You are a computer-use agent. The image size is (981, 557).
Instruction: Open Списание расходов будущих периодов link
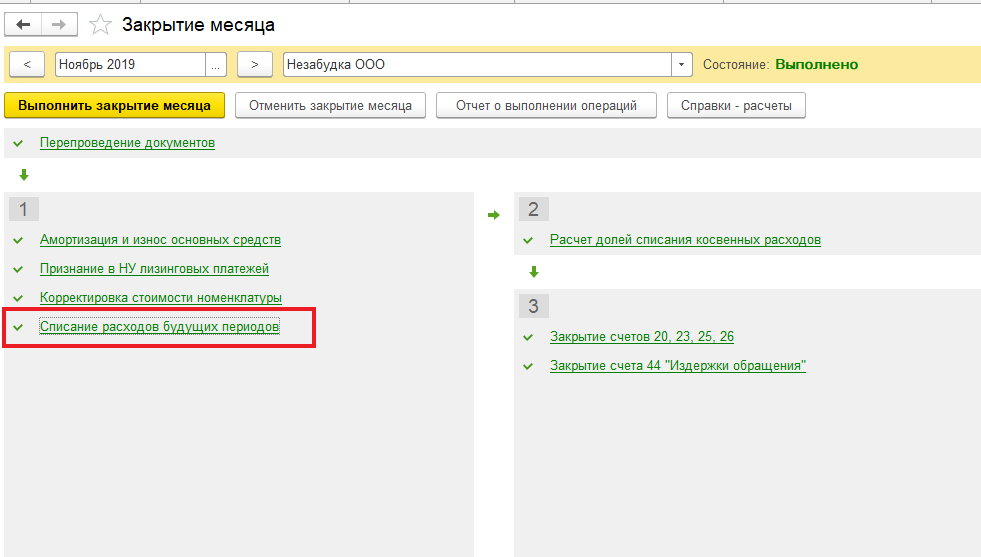160,327
